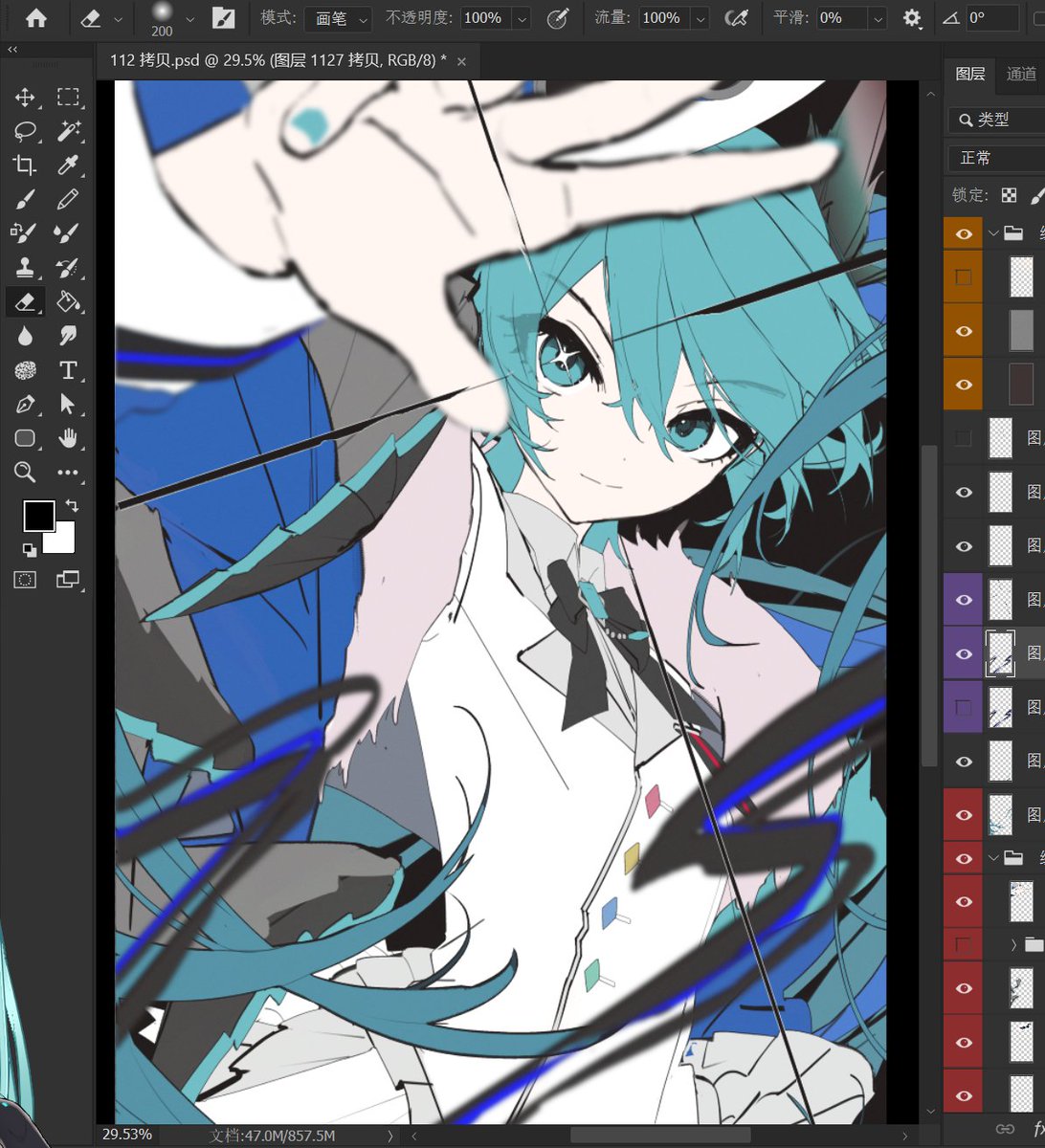Select the Sponge tool
Image resolution: width=1045 pixels, height=1148 pixels.
[25, 370]
